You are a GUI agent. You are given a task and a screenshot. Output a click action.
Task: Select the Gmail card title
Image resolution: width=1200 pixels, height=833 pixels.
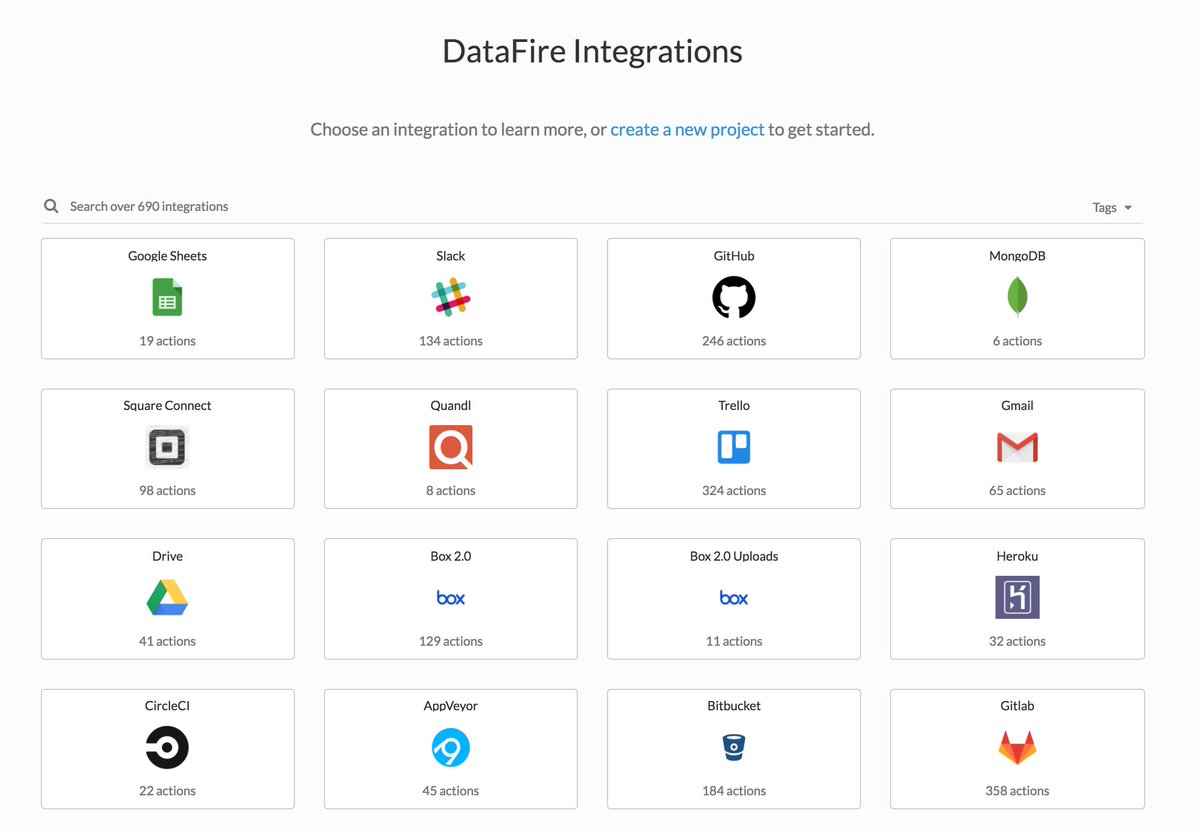[x=1017, y=406]
